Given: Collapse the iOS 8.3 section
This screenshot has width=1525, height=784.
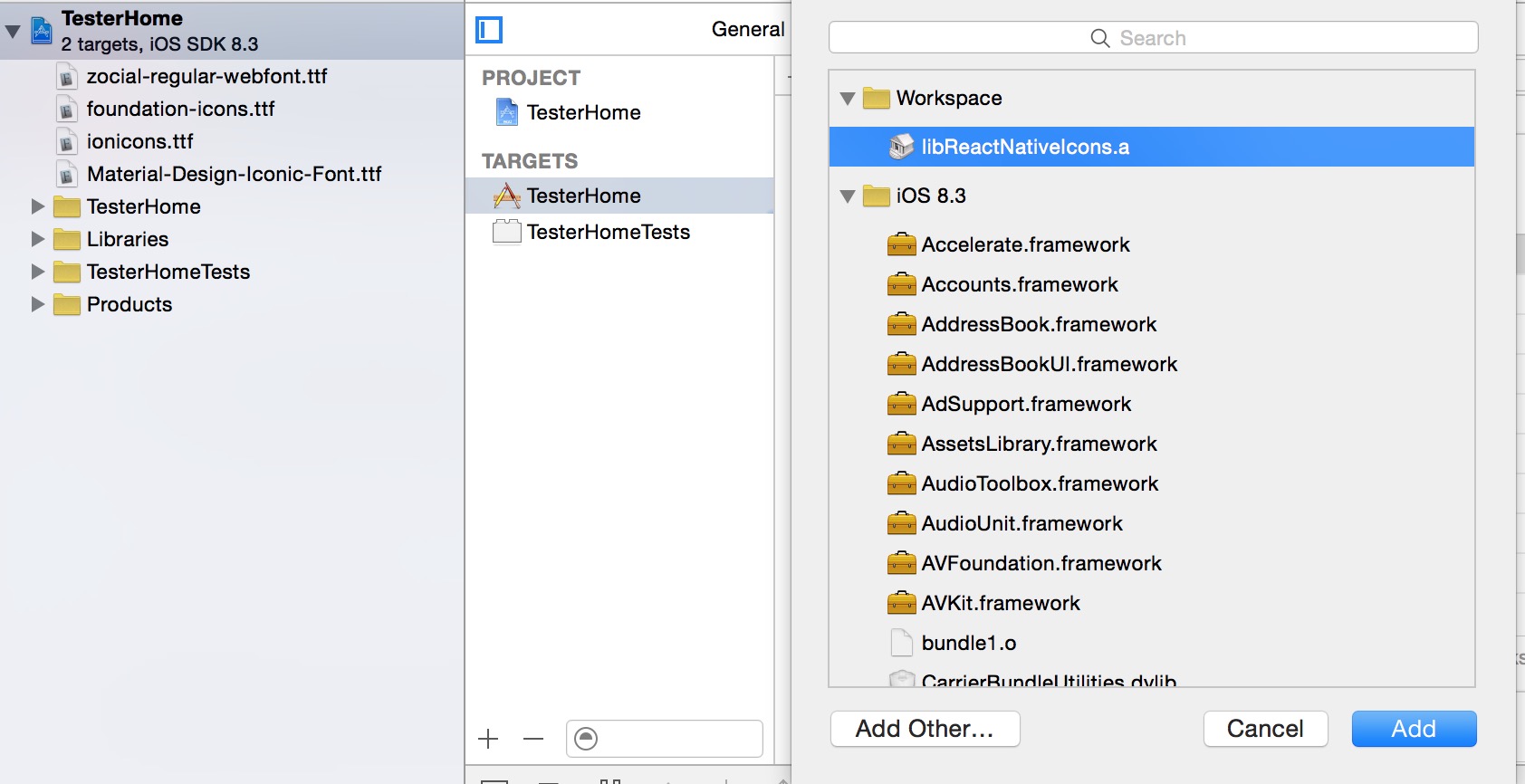Looking at the screenshot, I should point(848,196).
